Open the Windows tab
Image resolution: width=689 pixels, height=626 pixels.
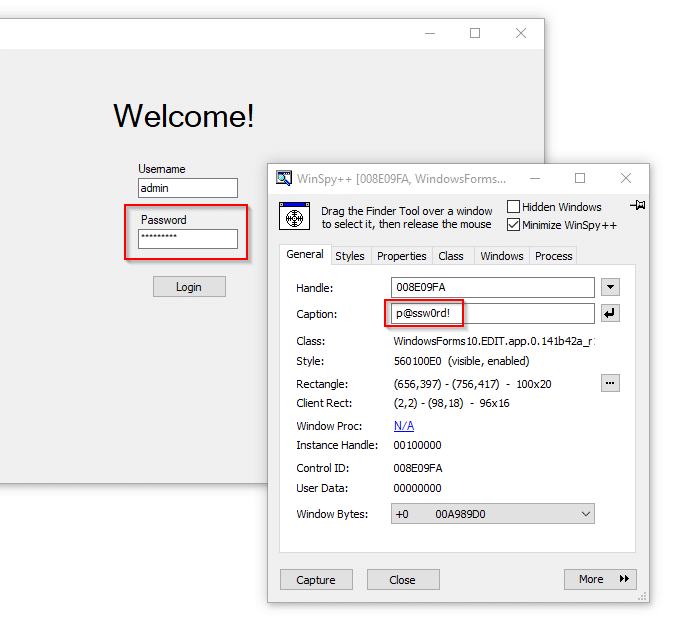tap(502, 256)
